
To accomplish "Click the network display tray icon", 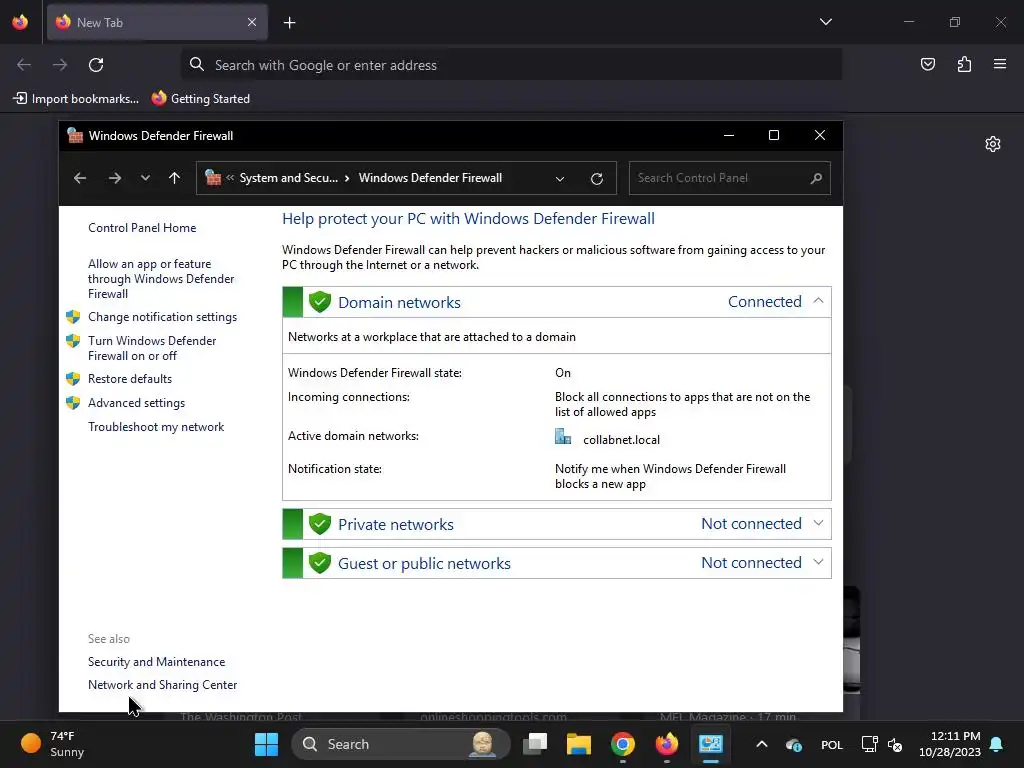I will point(869,744).
